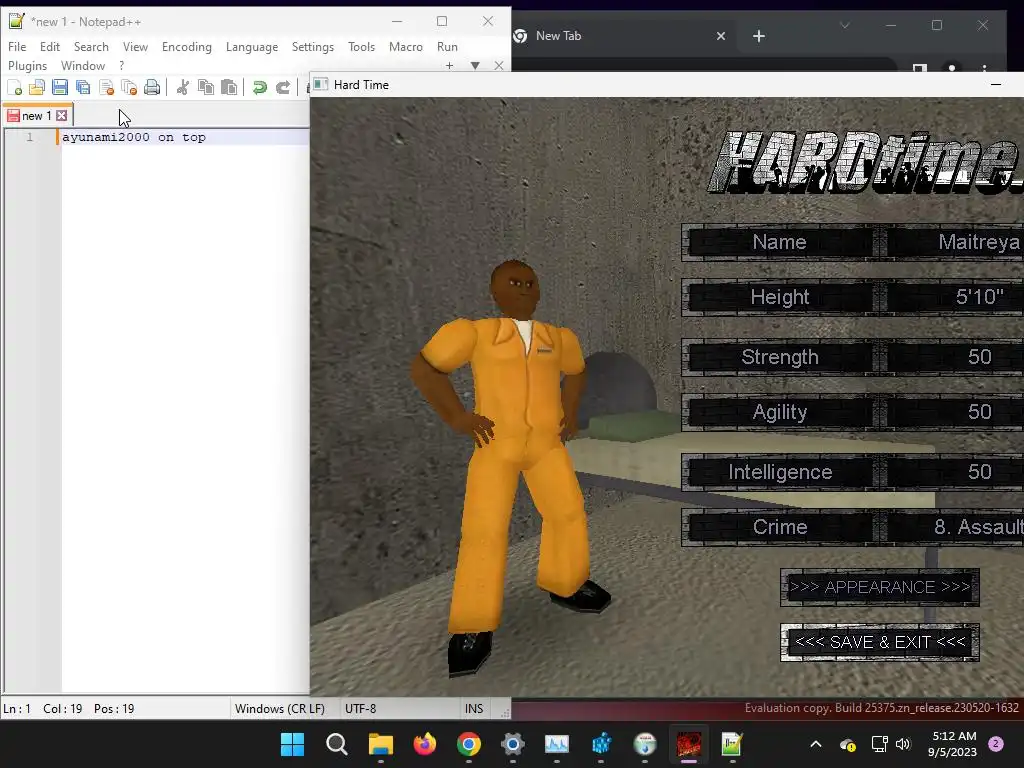Image resolution: width=1024 pixels, height=768 pixels.
Task: Click the '8. Assault' crime value
Action: [978, 527]
